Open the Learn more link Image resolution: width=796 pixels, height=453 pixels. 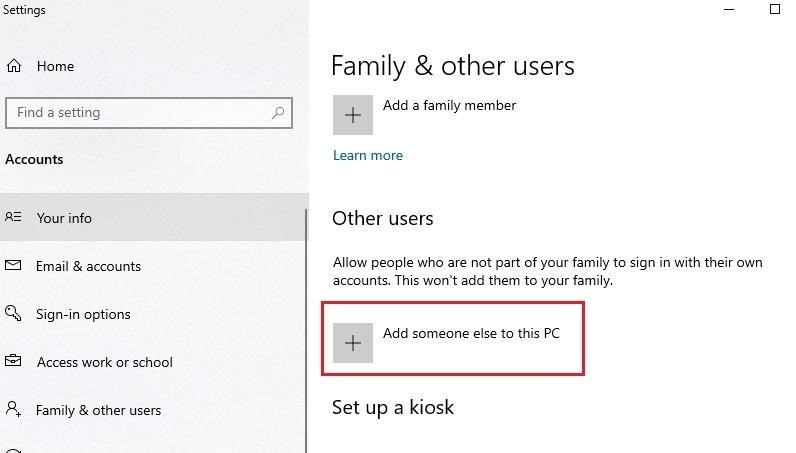coord(367,155)
